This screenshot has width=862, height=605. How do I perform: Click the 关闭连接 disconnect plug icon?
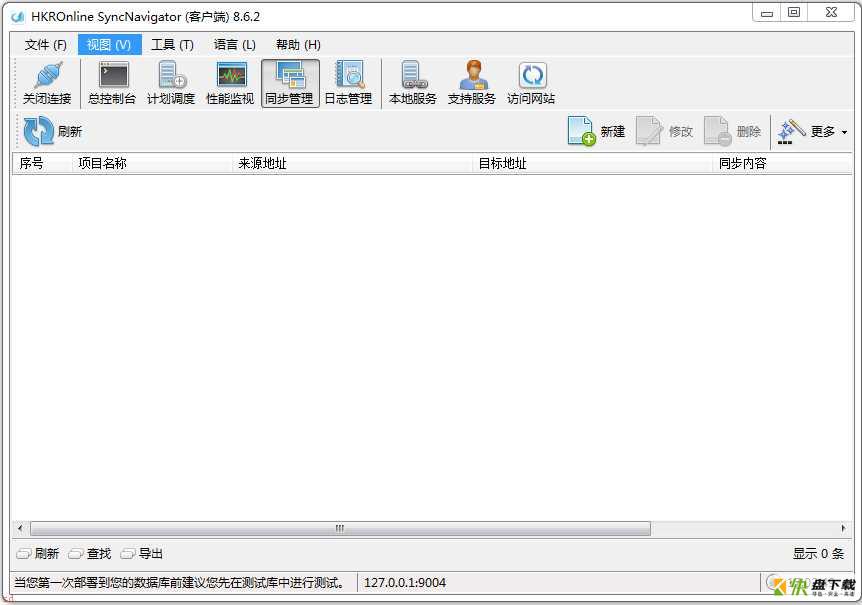click(47, 84)
